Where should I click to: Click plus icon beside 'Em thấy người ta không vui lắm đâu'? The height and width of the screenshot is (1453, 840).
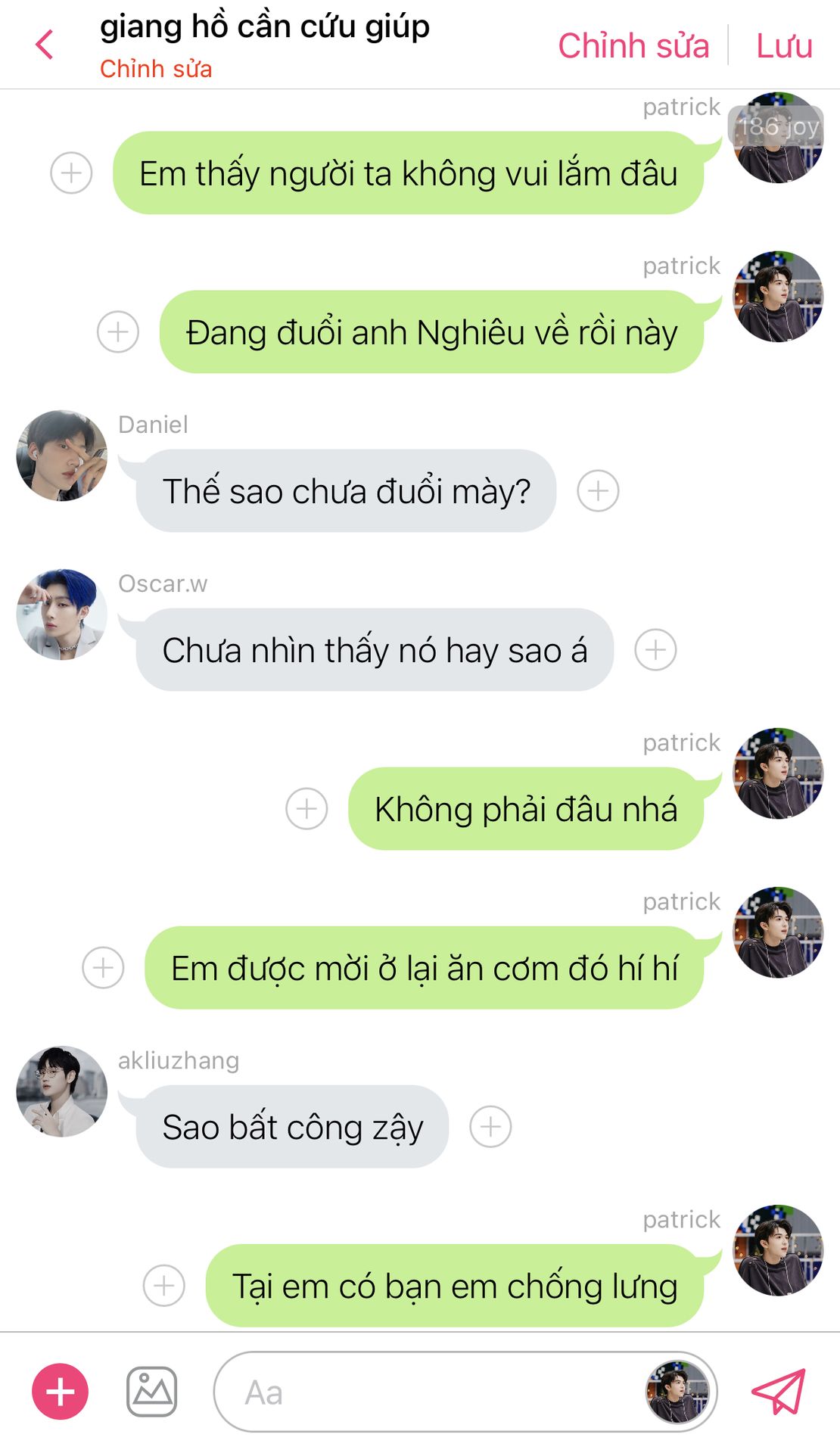71,173
